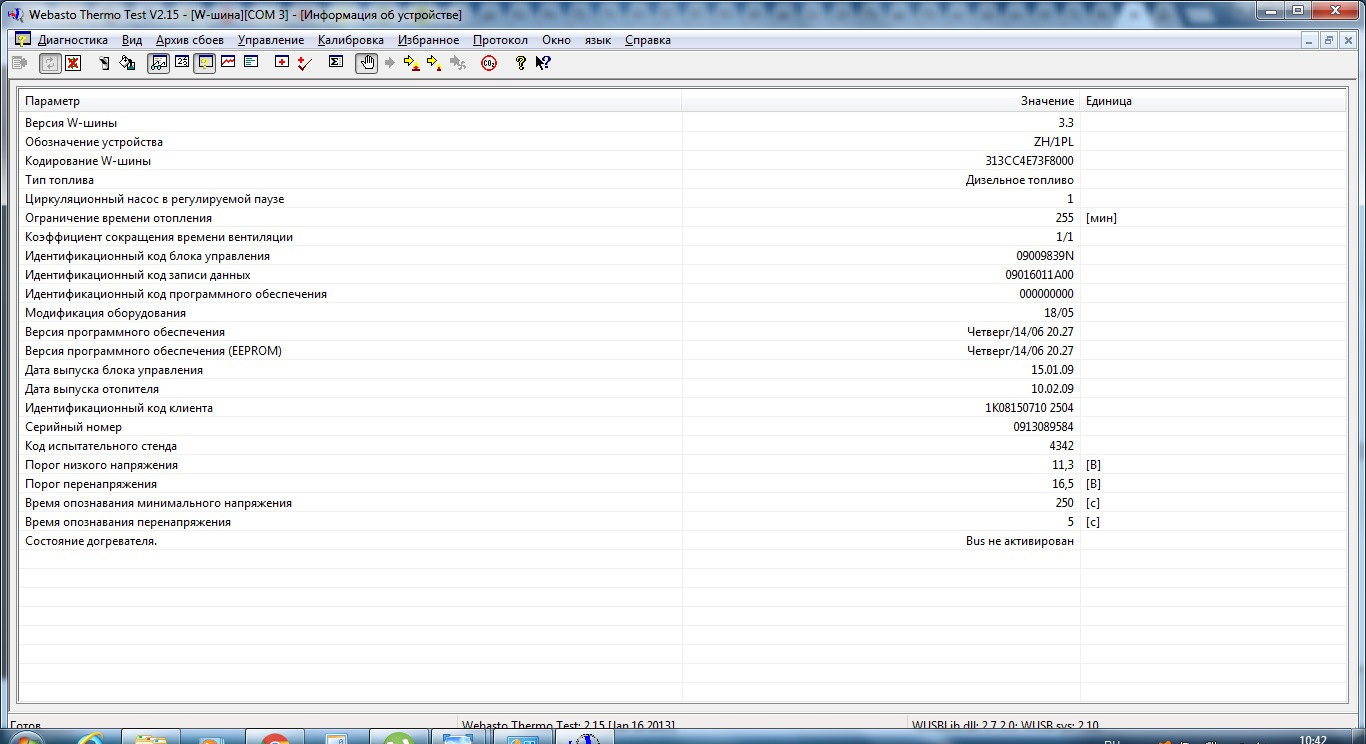Click the Значение column header
This screenshot has height=744, width=1366.
pyautogui.click(x=881, y=101)
